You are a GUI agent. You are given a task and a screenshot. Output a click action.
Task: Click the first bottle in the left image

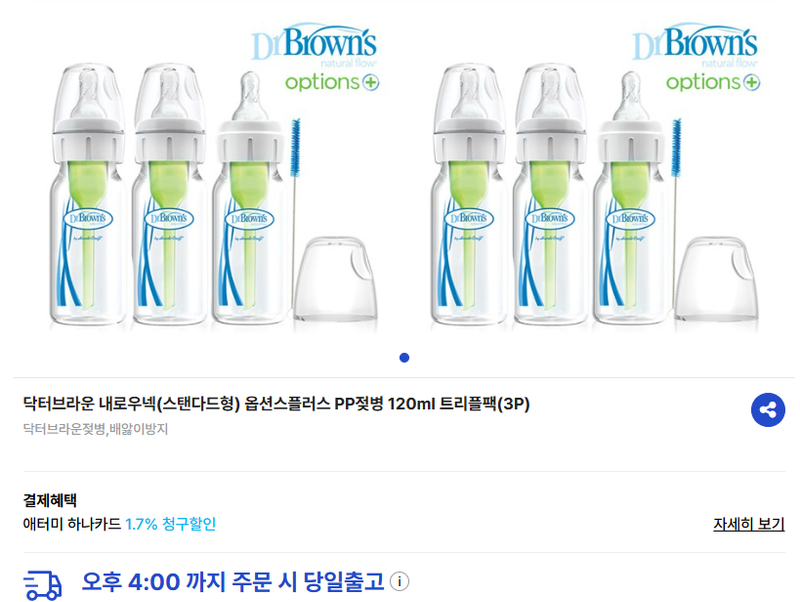[88, 195]
